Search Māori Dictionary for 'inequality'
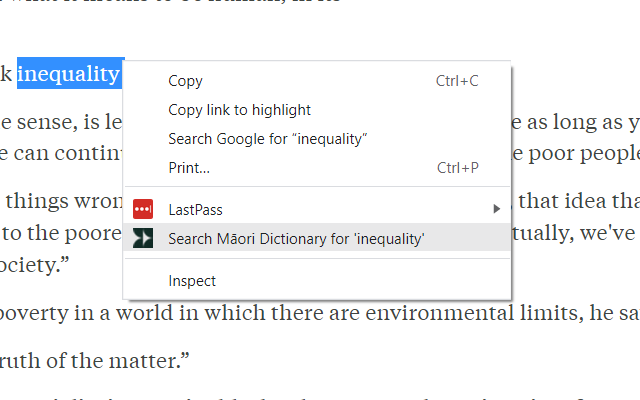 tap(297, 238)
